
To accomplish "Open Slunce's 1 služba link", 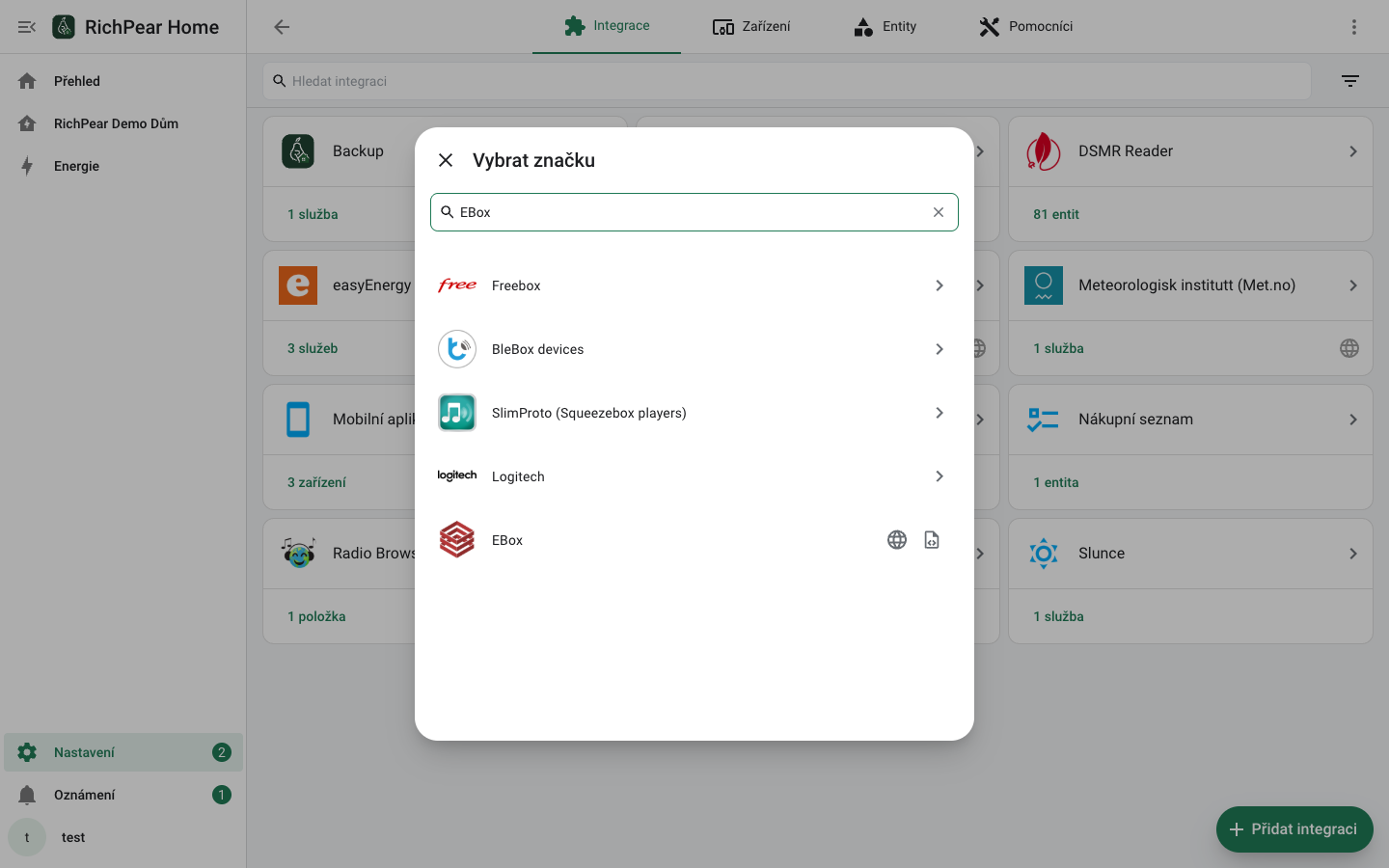I will pyautogui.click(x=1058, y=616).
